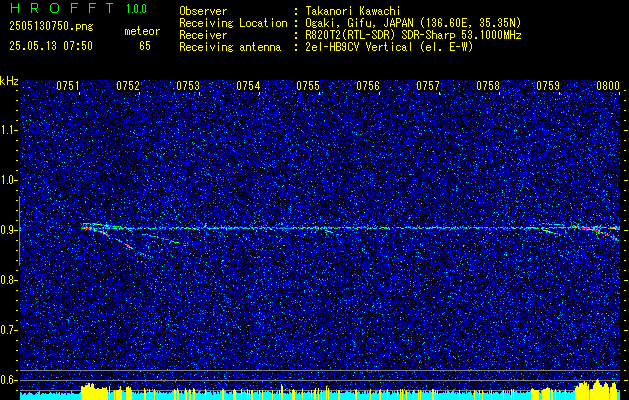Image resolution: width=629 pixels, height=400 pixels.
Task: Click the 0759 time marker
Action: pyautogui.click(x=548, y=86)
